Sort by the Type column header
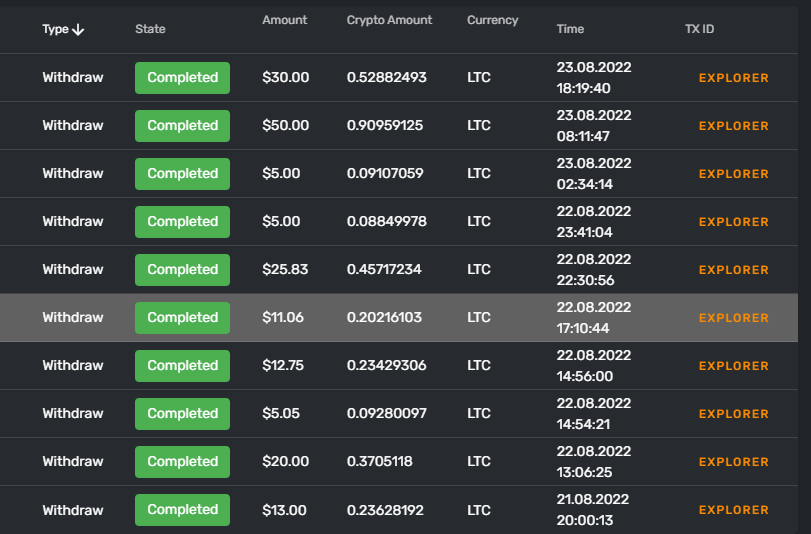The width and height of the screenshot is (811, 534). coord(63,29)
